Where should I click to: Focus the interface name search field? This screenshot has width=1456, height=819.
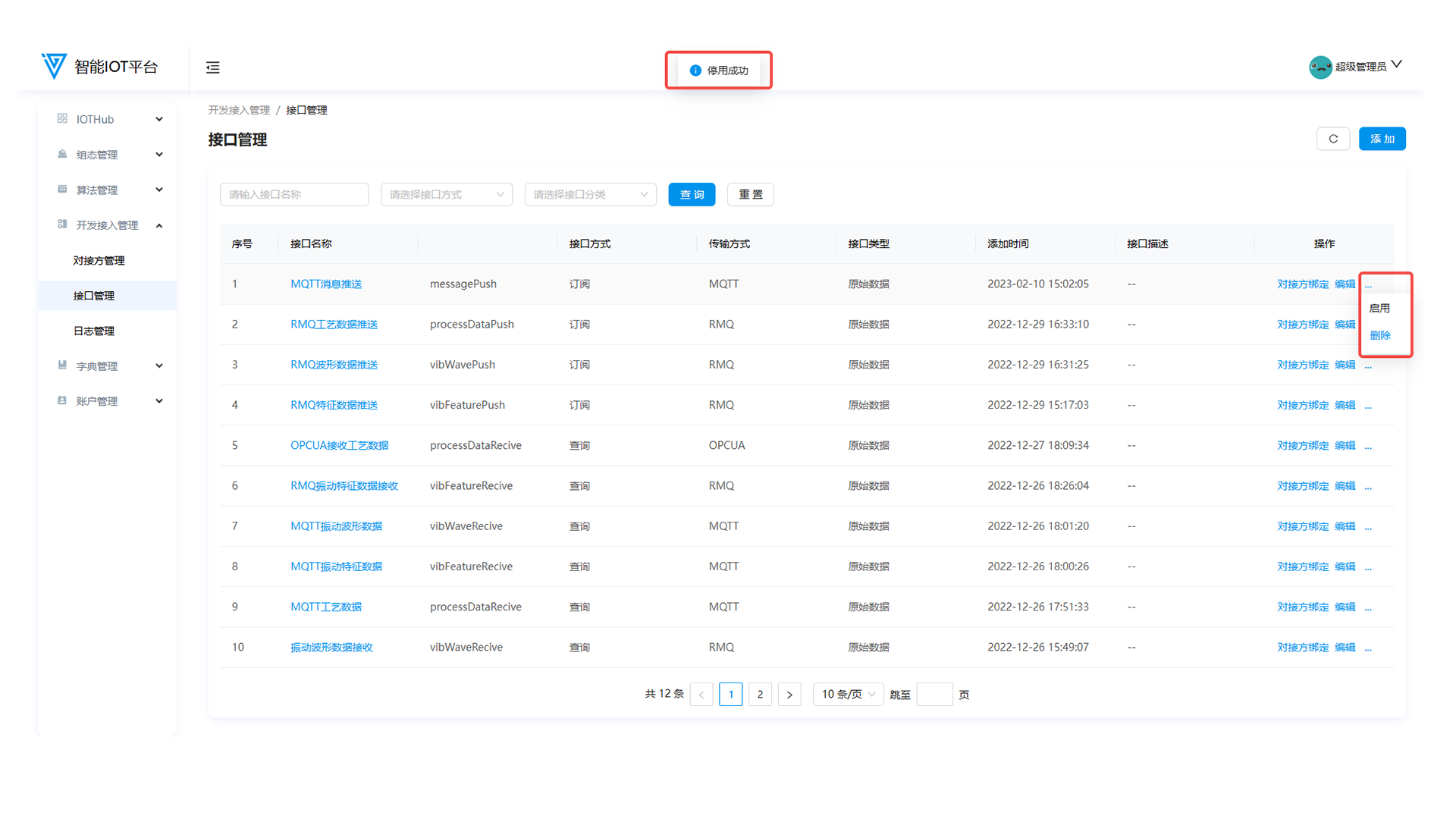pyautogui.click(x=294, y=195)
